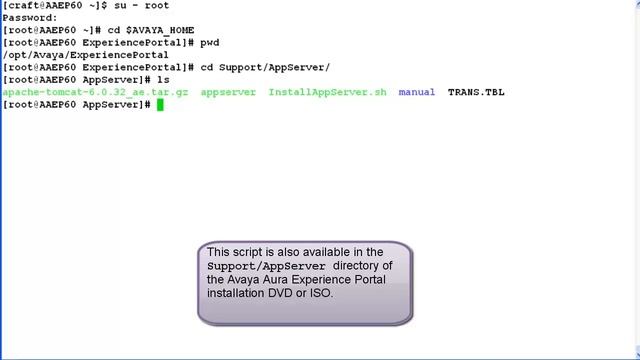Select the manual directory name
The width and height of the screenshot is (640, 360).
click(x=417, y=92)
